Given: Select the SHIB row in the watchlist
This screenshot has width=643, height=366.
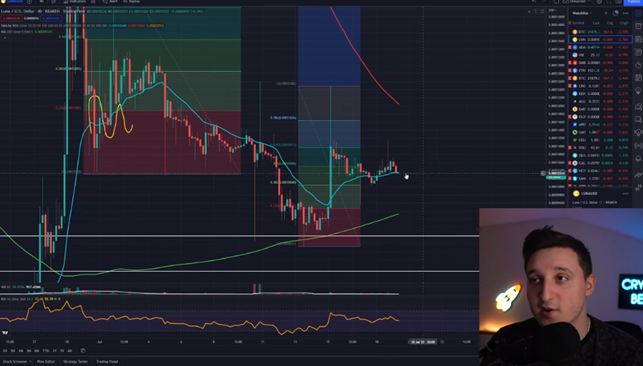Looking at the screenshot, I should 600,63.
